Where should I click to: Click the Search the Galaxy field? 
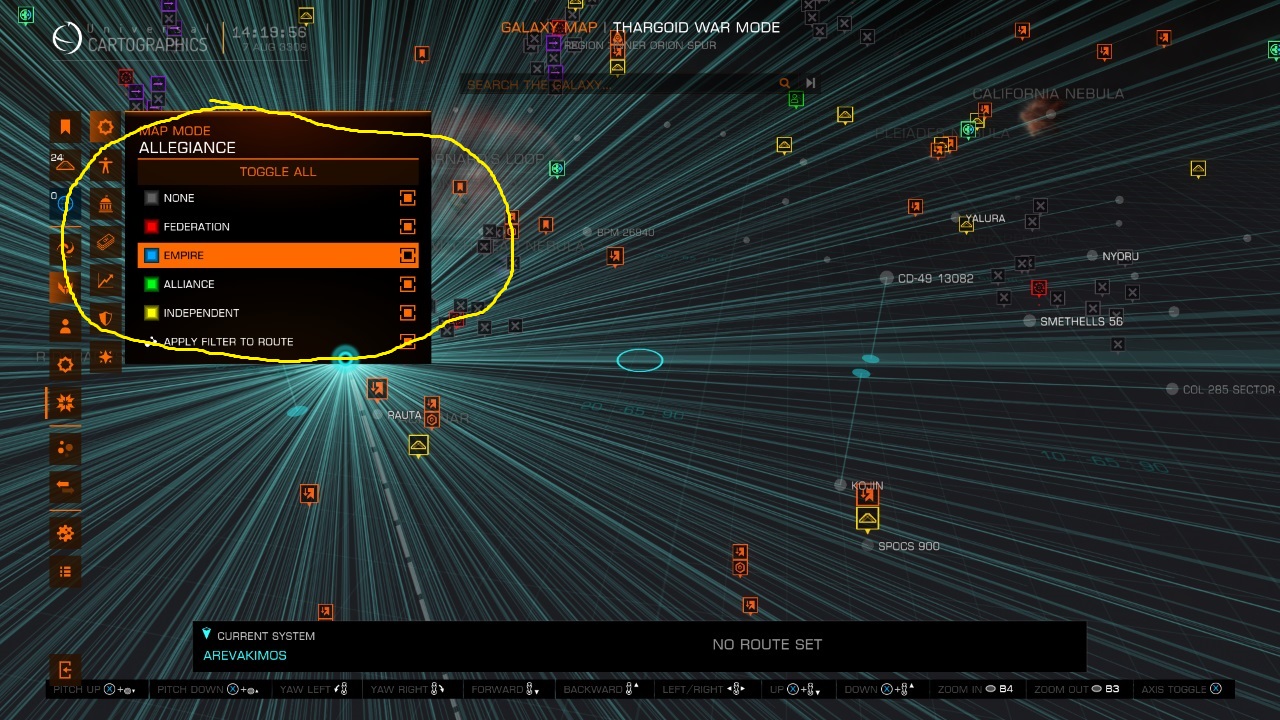point(620,84)
